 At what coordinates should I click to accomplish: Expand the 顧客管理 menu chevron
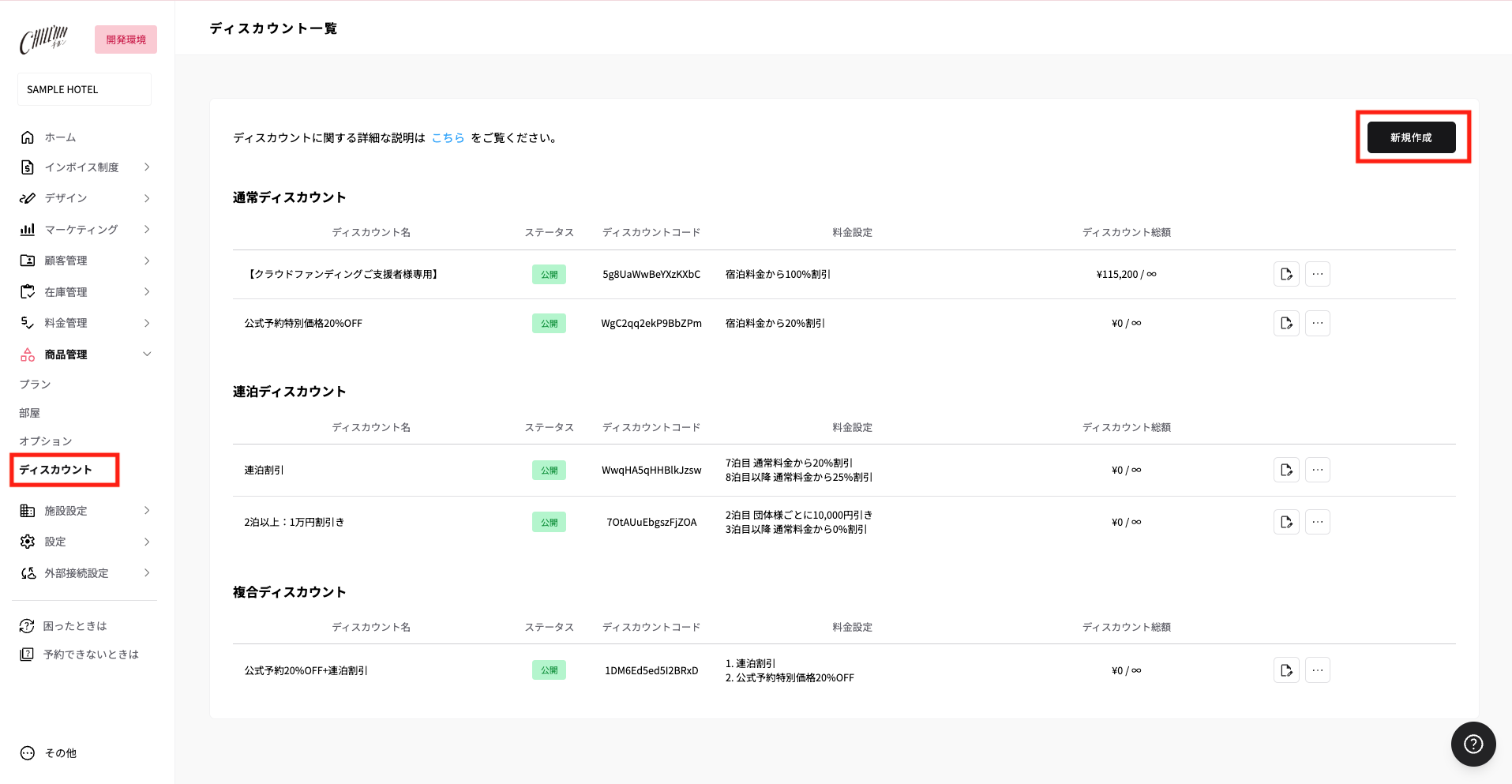coord(147,261)
